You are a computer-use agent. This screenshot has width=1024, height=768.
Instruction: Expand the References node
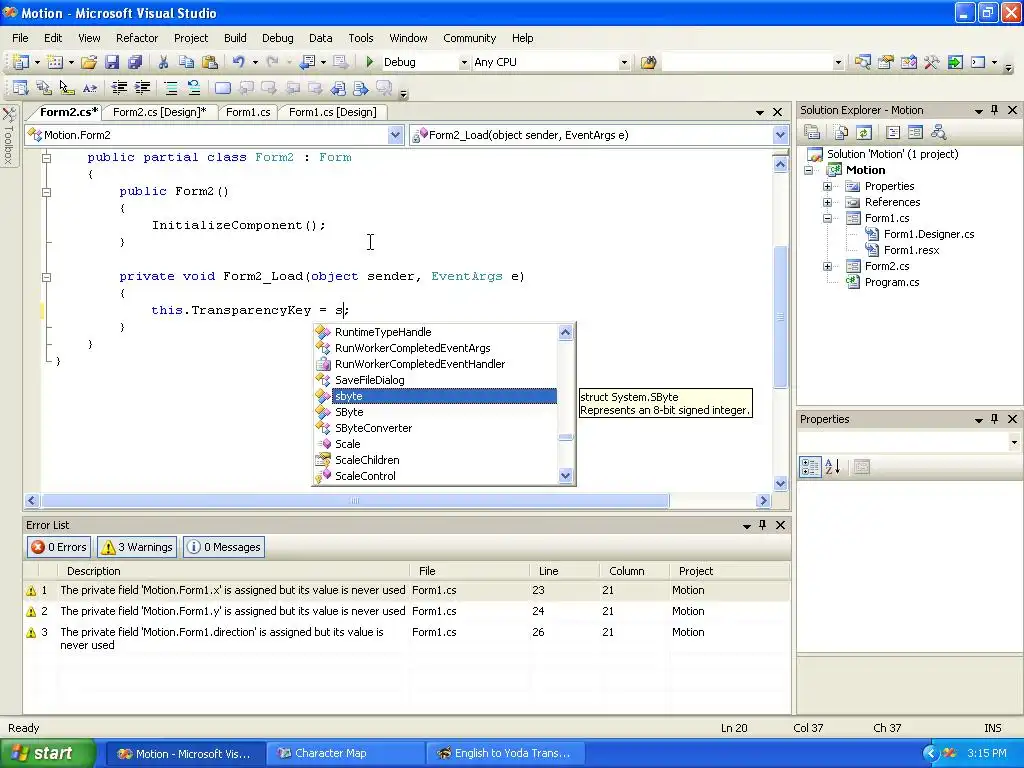point(827,202)
